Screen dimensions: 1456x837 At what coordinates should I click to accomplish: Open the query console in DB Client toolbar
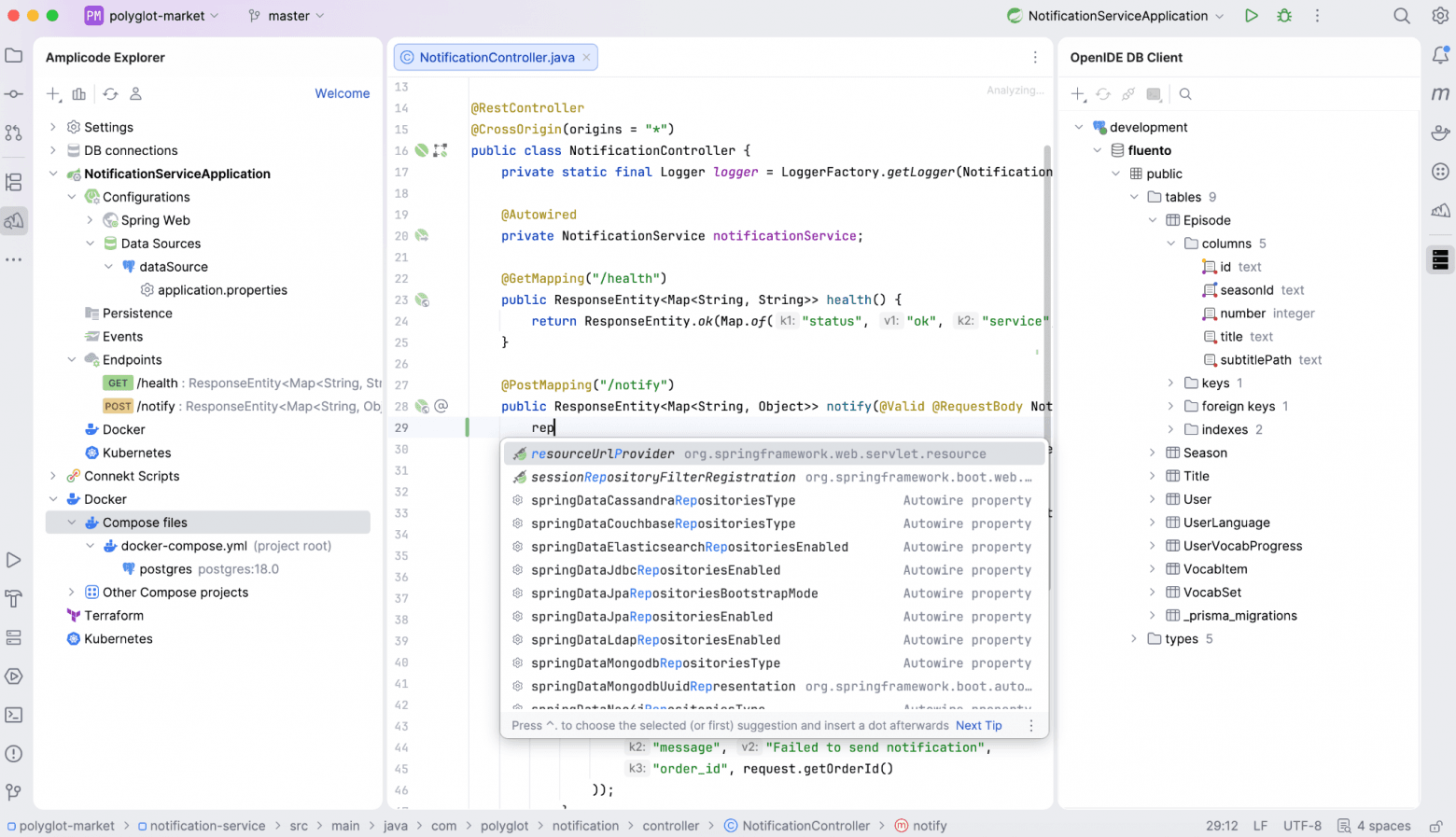click(1154, 94)
